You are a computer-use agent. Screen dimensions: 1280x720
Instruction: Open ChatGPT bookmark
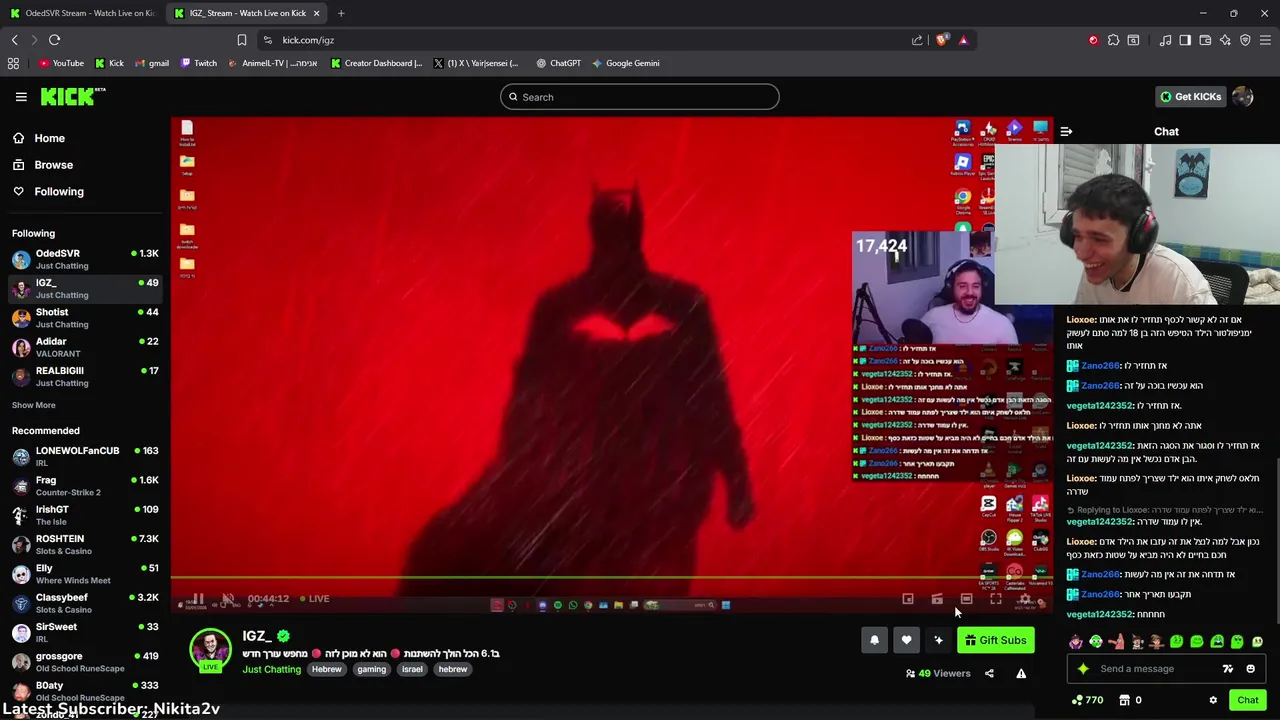click(558, 63)
